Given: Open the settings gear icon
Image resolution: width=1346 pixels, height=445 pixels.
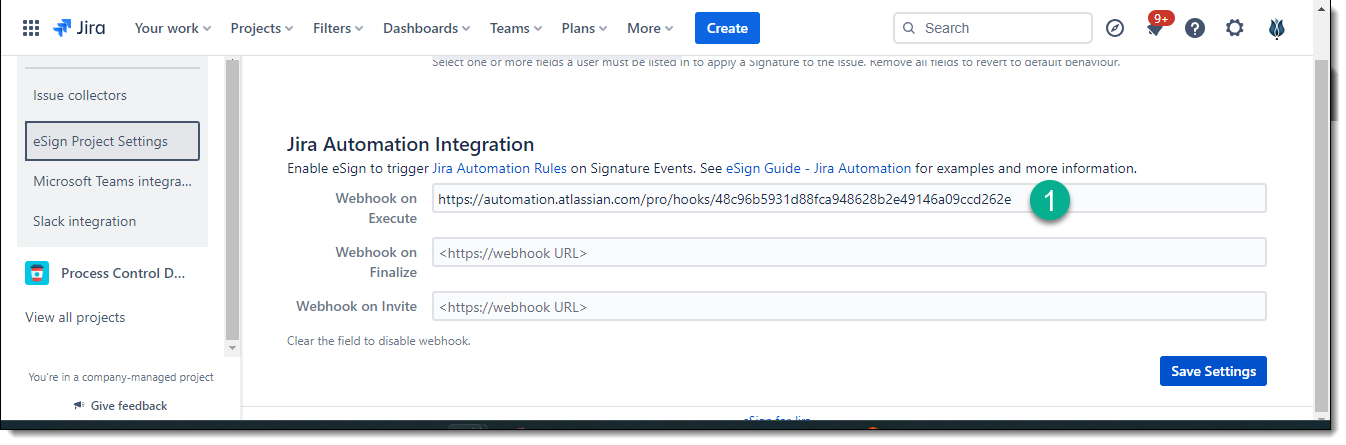Looking at the screenshot, I should point(1235,28).
